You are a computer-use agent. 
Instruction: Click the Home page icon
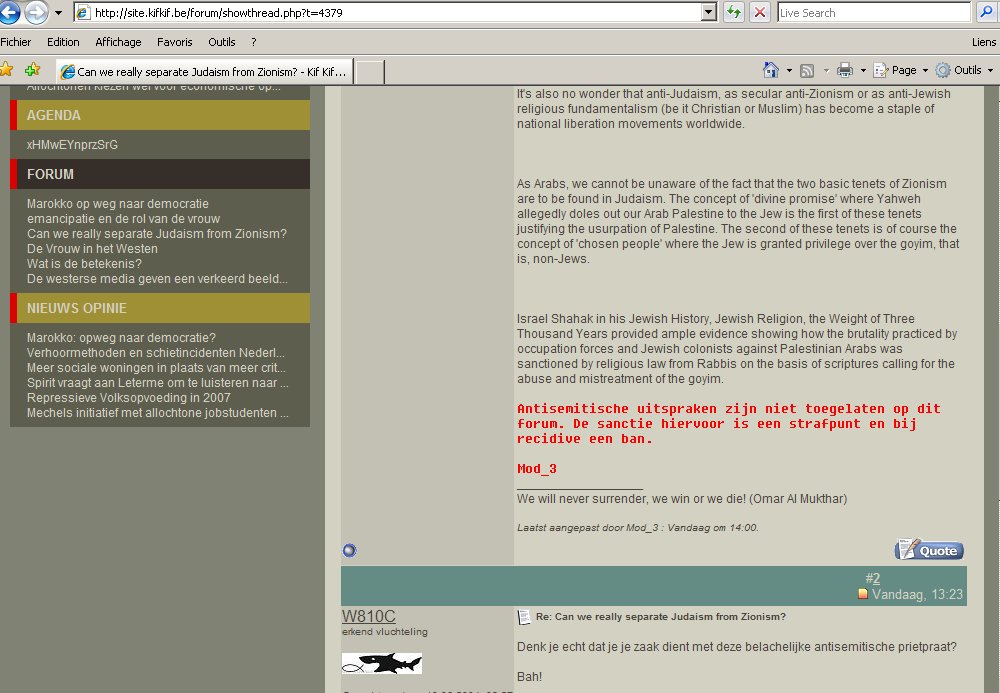click(x=770, y=70)
